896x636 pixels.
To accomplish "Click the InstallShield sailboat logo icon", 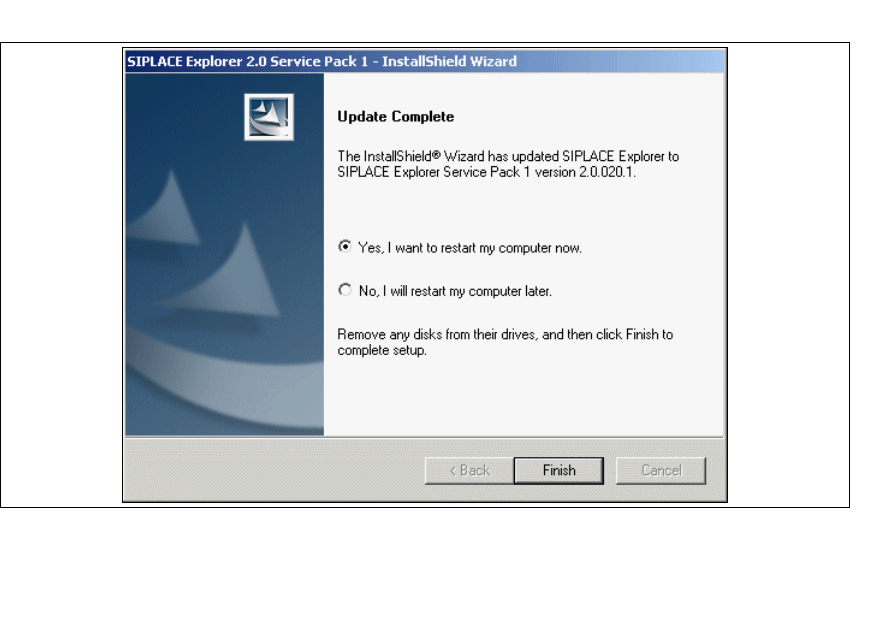I will point(269,117).
